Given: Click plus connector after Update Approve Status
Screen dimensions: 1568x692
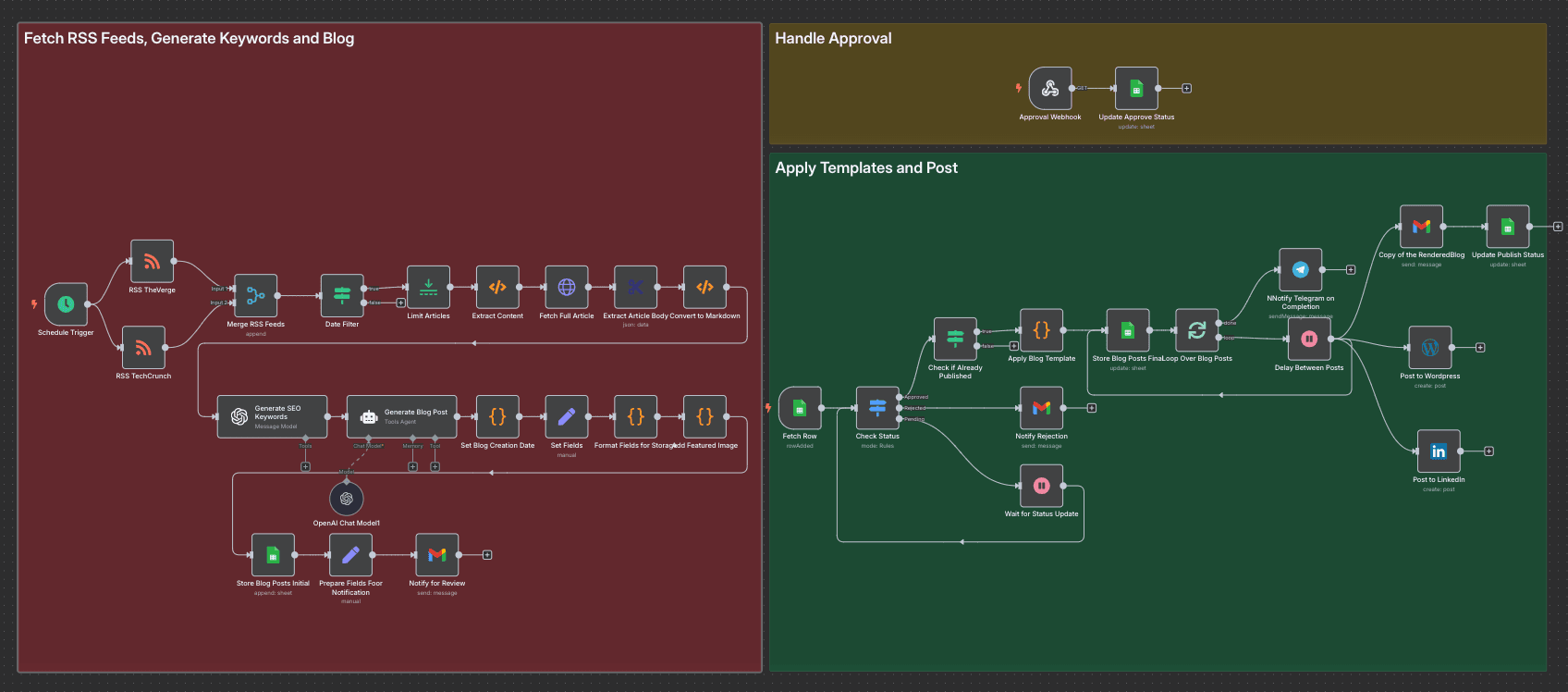Looking at the screenshot, I should (x=1187, y=89).
